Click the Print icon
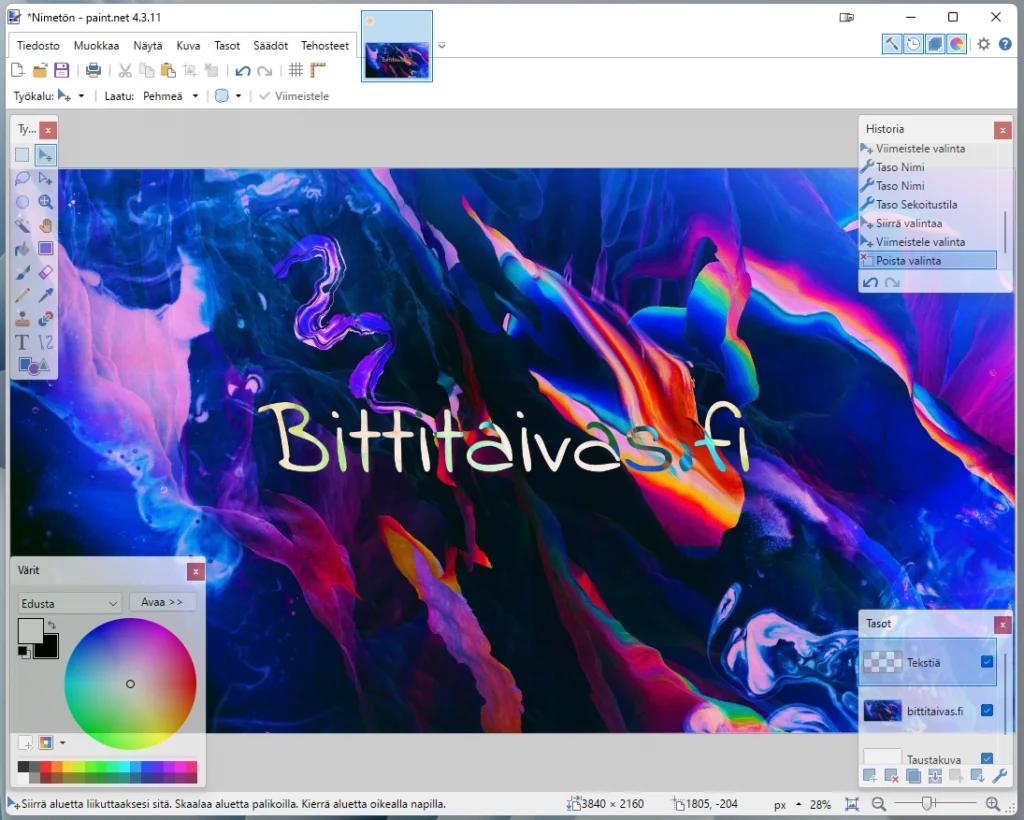 click(93, 70)
